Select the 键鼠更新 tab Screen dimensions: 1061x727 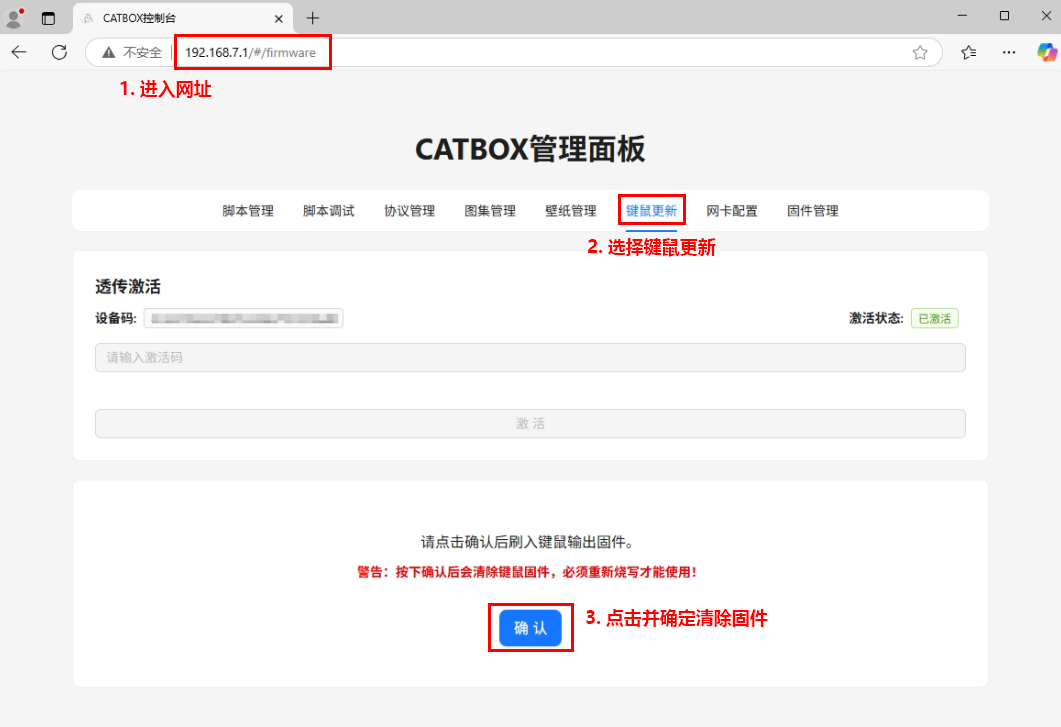coord(652,211)
